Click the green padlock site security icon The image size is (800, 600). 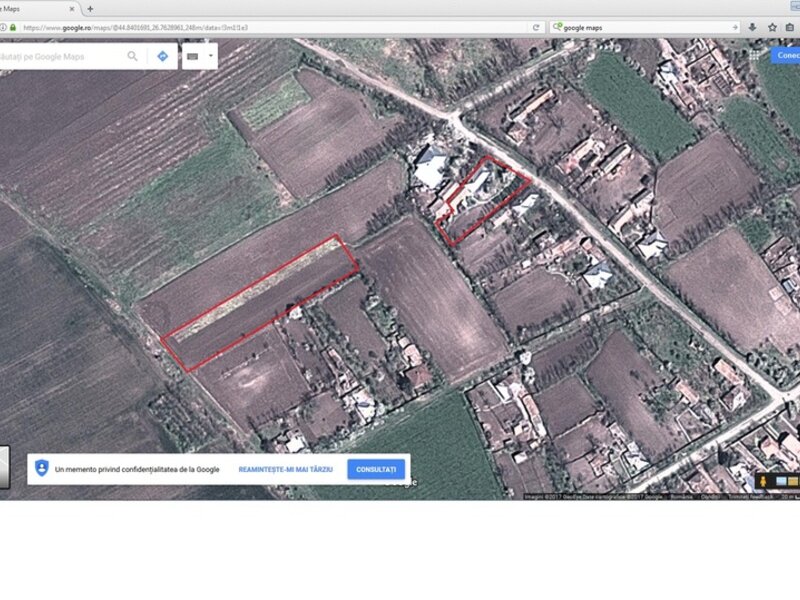coord(13,27)
